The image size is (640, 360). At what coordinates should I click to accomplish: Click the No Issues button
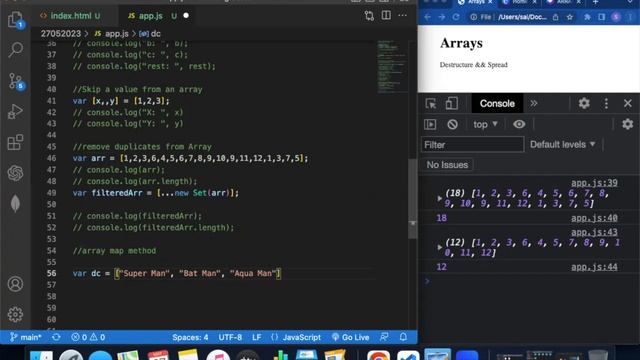(447, 165)
